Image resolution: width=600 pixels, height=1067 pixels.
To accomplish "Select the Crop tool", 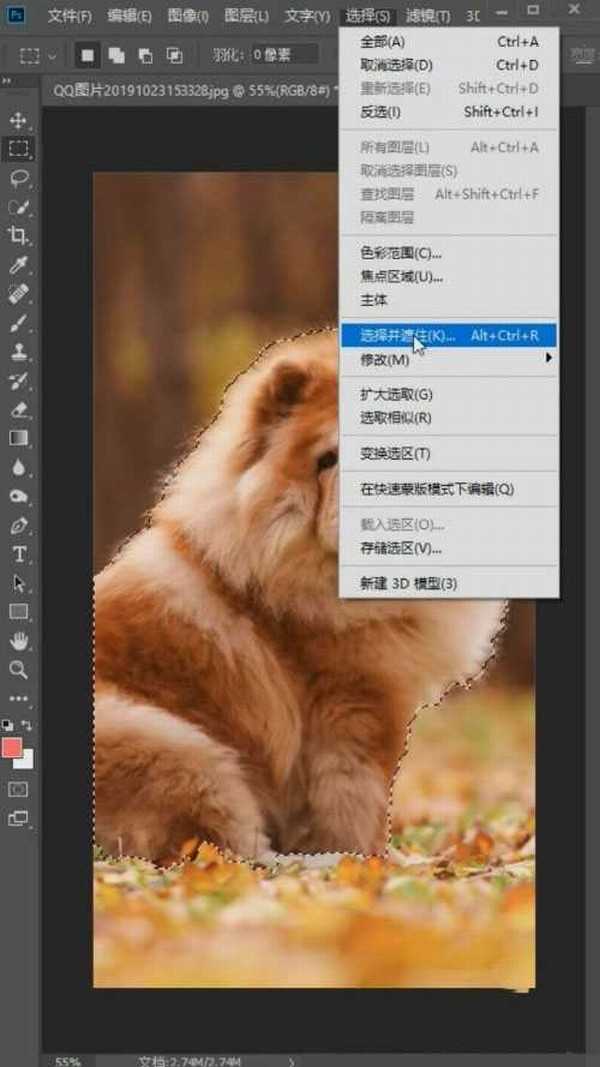I will coord(18,236).
